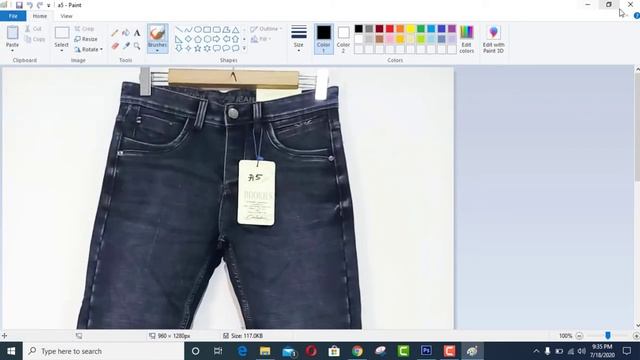Choose the Curve shape
Screen dimensions: 640x360
[x=188, y=29]
